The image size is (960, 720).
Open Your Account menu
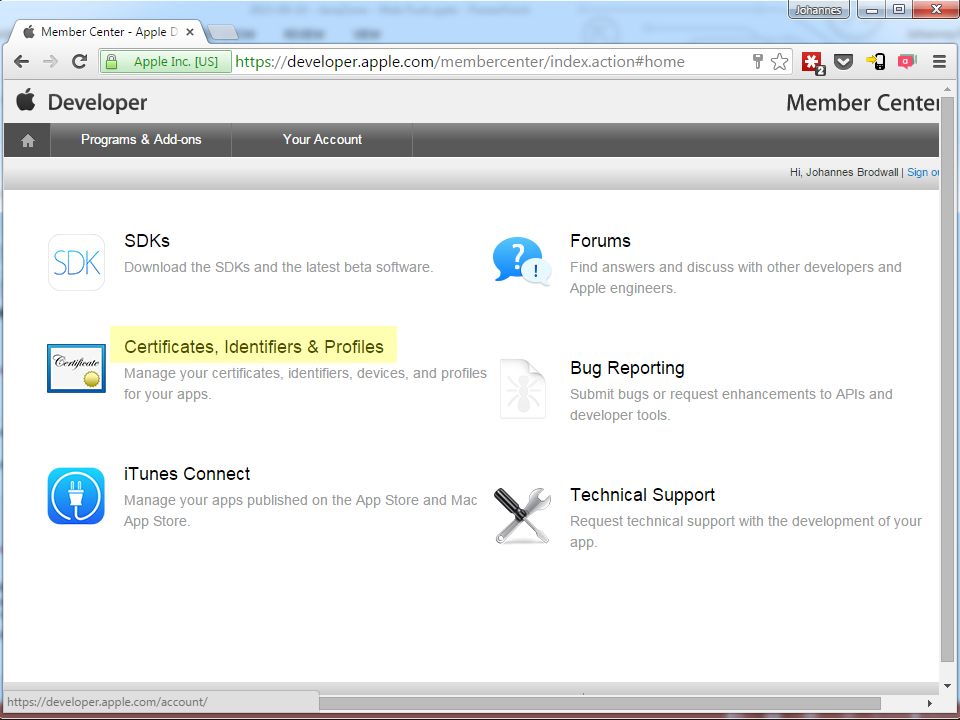pyautogui.click(x=322, y=140)
